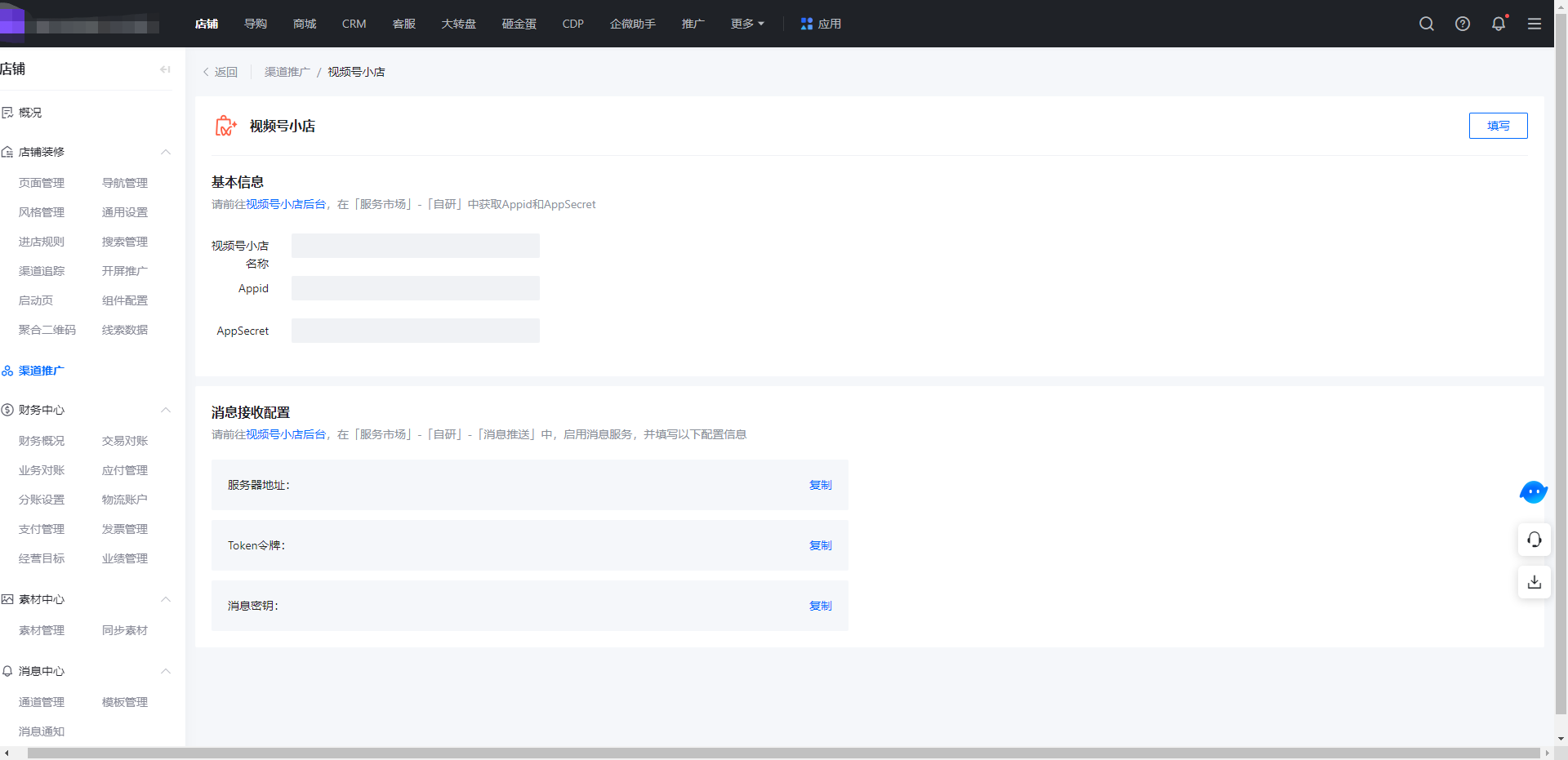Open 交易对账 in sidebar

125,441
